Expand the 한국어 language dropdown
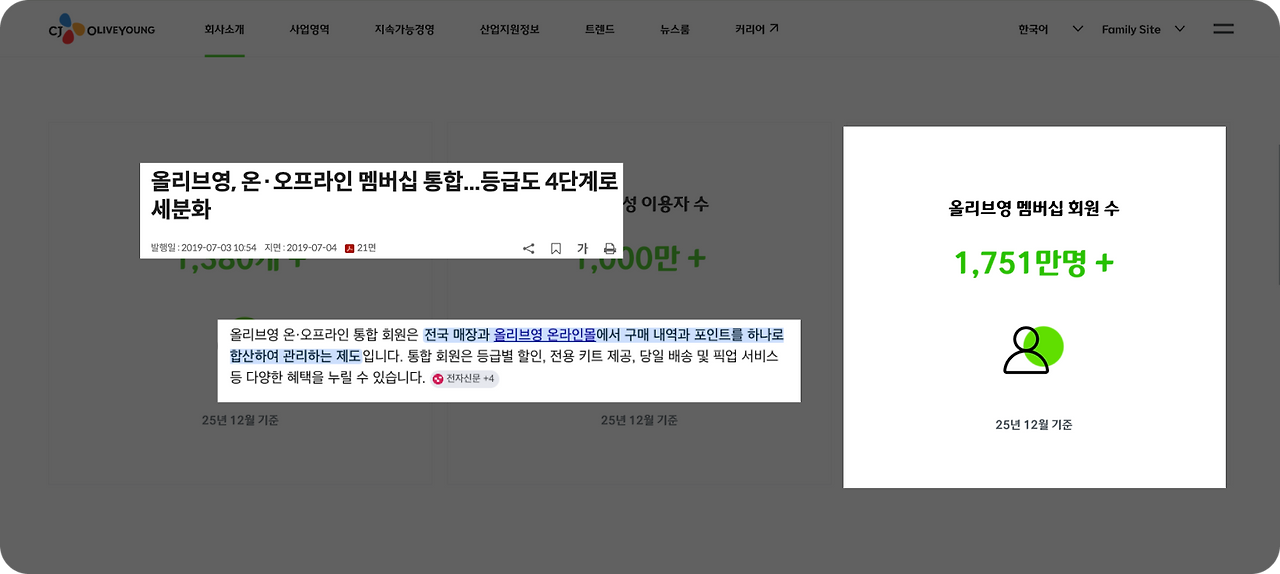Viewport: 1280px width, 574px height. (x=1050, y=29)
